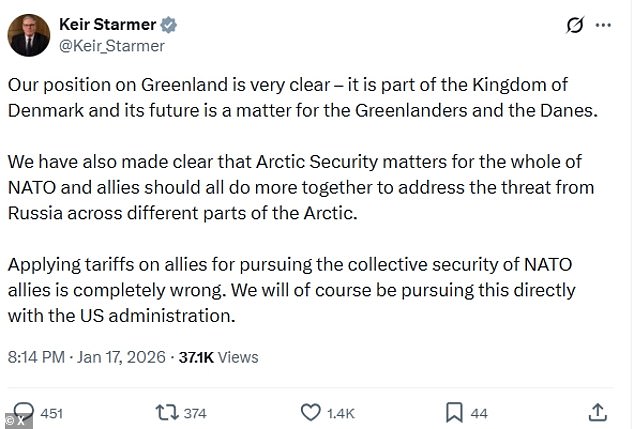Click the 44 bookmarks count
This screenshot has width=634, height=429.
479,412
